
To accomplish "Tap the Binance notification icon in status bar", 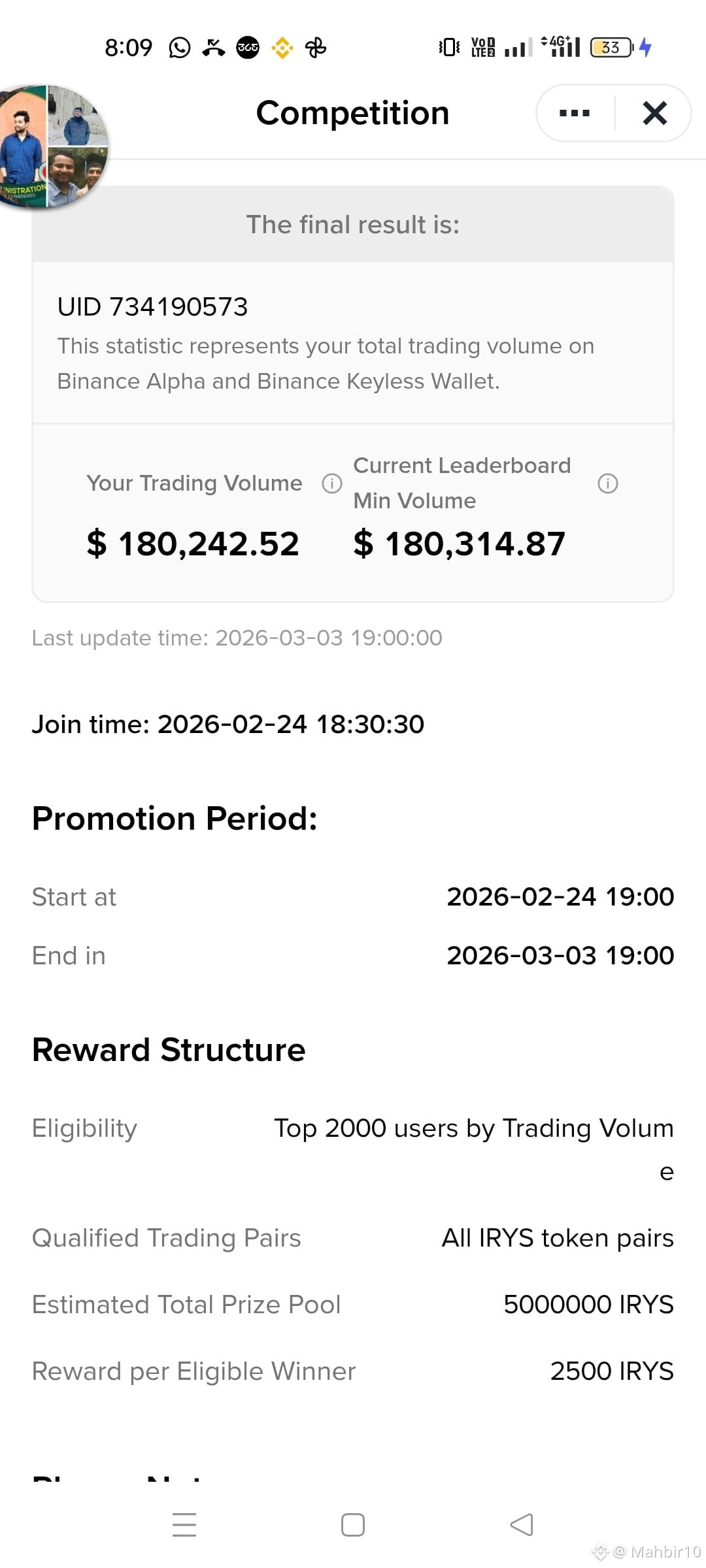I will pos(282,48).
